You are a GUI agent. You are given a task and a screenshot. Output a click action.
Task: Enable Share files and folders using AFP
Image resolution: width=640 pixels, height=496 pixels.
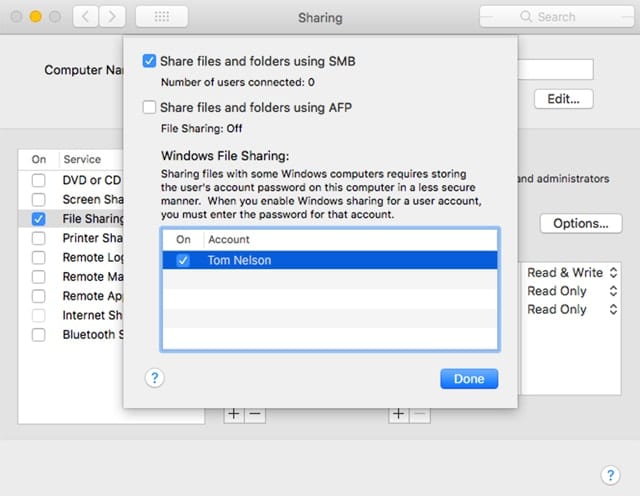(150, 108)
